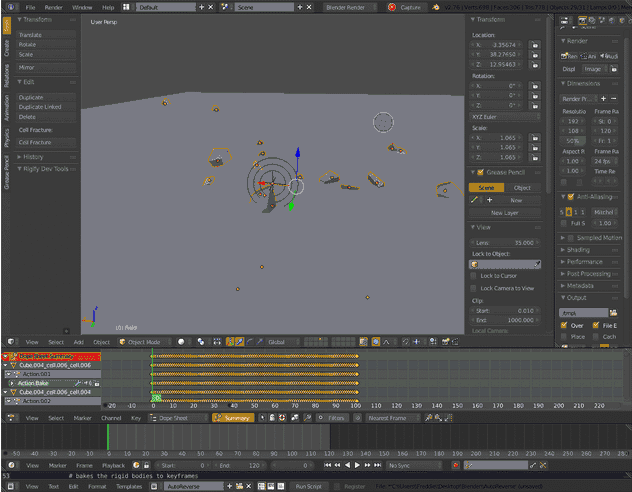Screen dimensions: 632x492
Task: Browse output folder icon
Action: point(613,313)
